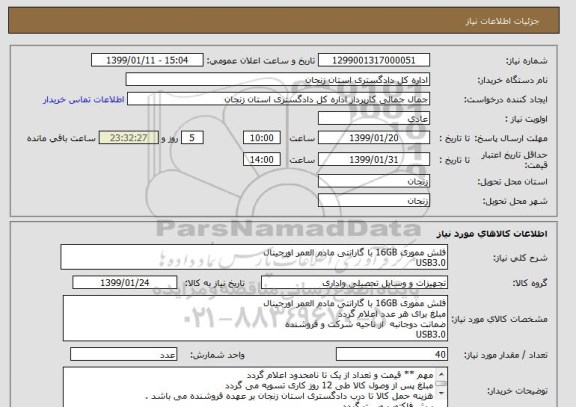576x407 pixels.
Task: Click the text ساعت باقی مانده
Action: click(61, 138)
